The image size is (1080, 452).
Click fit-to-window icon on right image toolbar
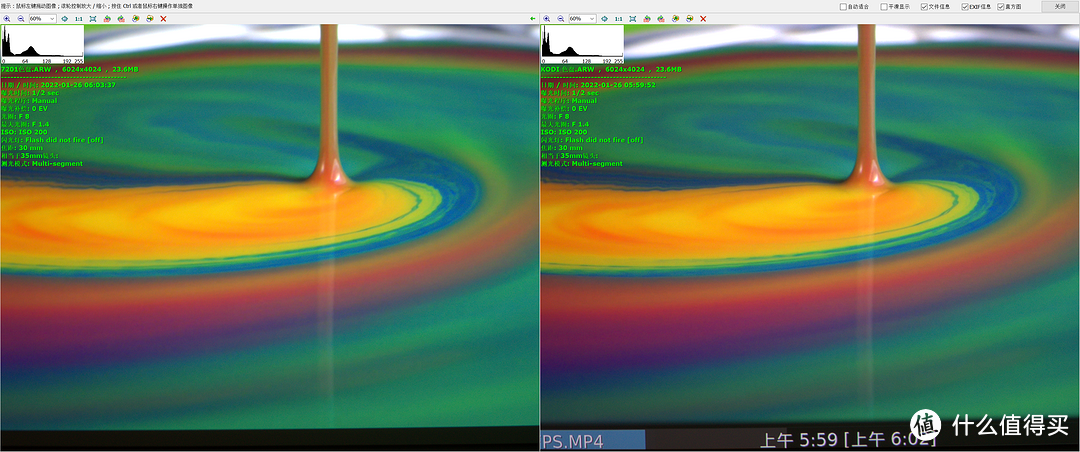[632, 19]
